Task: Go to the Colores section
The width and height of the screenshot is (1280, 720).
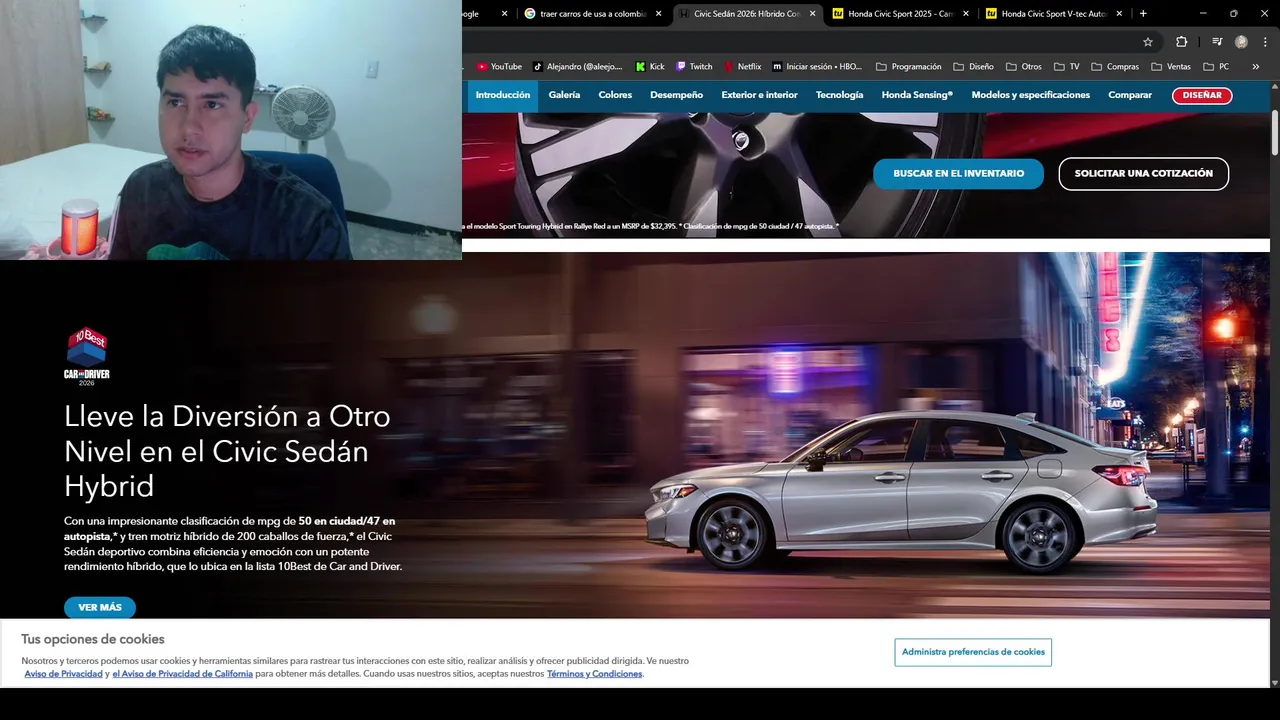Action: click(x=615, y=95)
